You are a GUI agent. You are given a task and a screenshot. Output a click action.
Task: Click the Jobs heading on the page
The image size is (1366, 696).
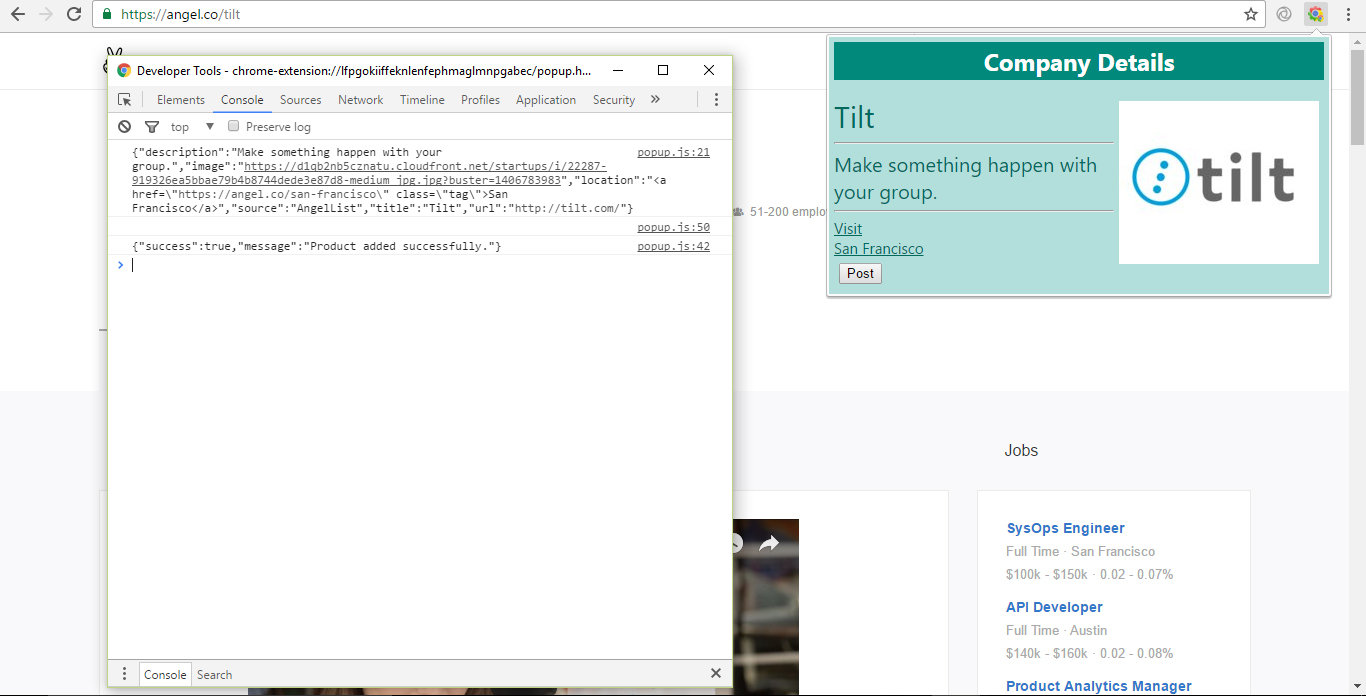pos(1021,451)
